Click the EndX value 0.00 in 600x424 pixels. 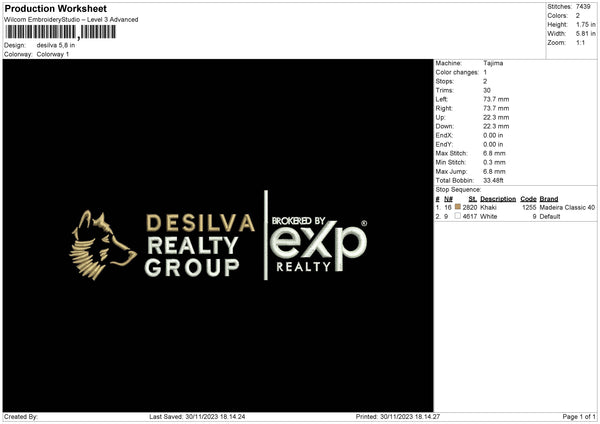[493, 135]
